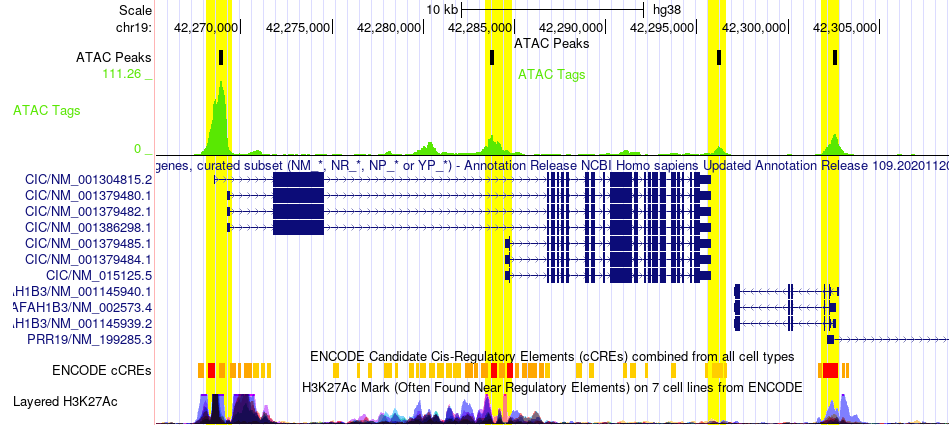Open the CIC/NM_015125.5 transcript label
950x425 pixels.
(99, 275)
